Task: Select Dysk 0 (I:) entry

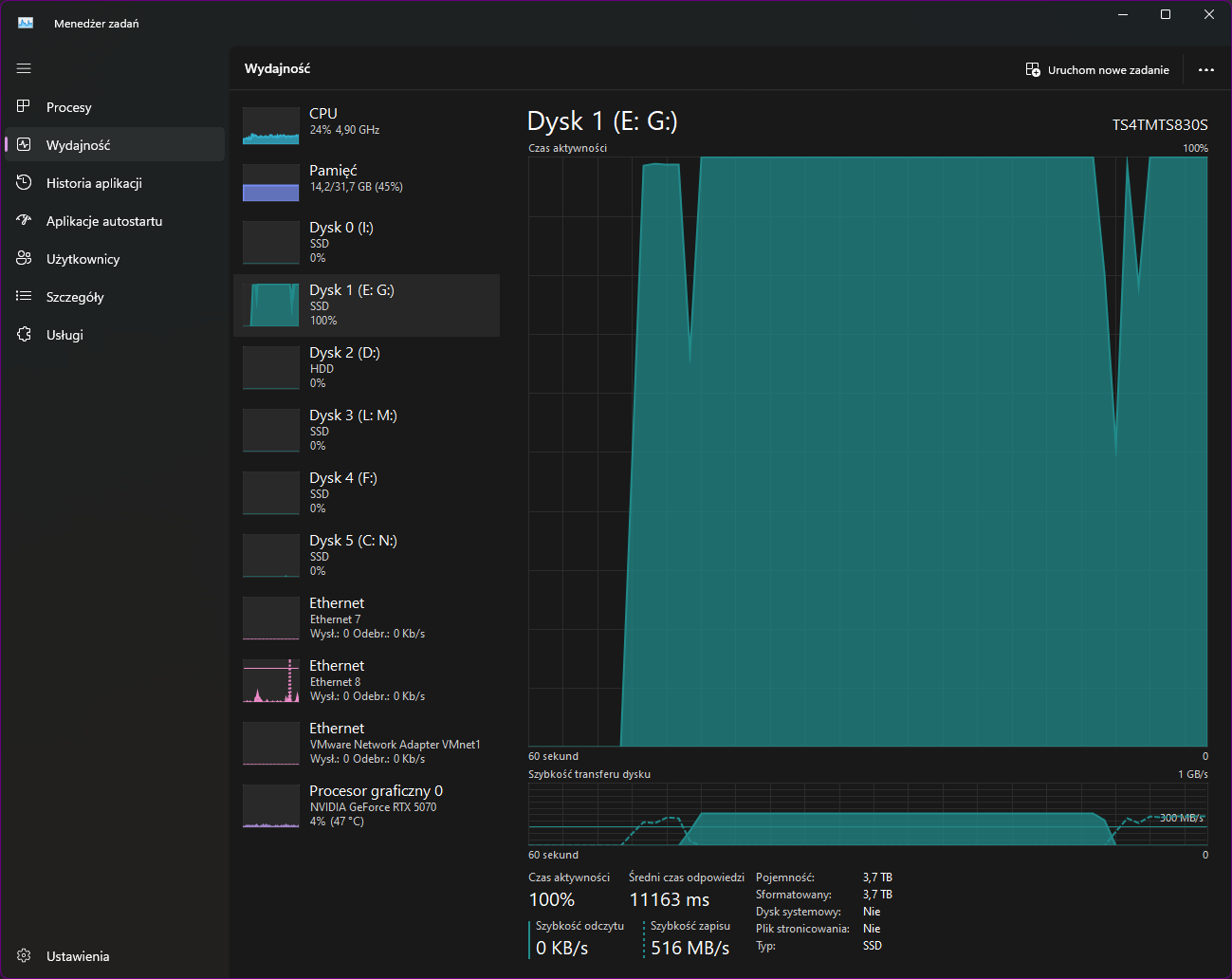Action: click(x=366, y=243)
